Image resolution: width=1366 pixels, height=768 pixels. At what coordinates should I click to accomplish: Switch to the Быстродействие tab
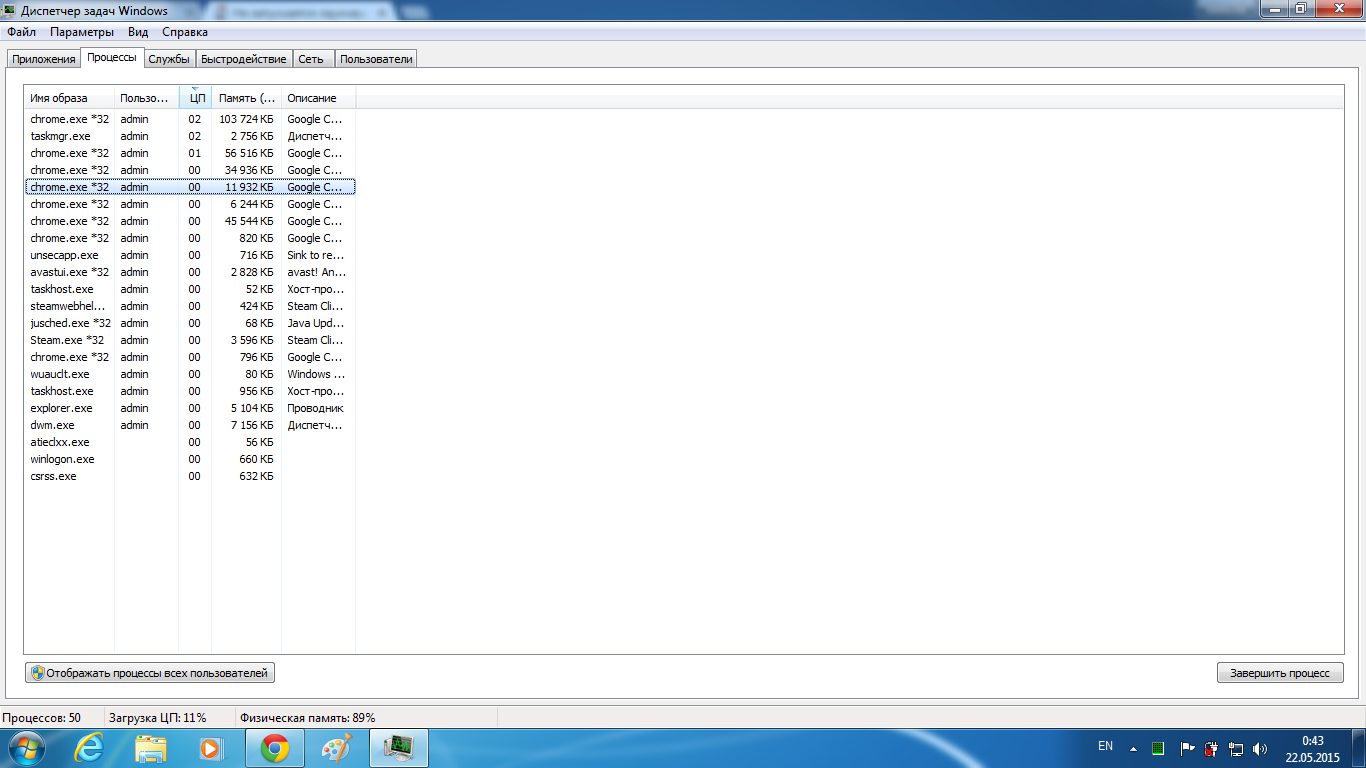coord(244,59)
